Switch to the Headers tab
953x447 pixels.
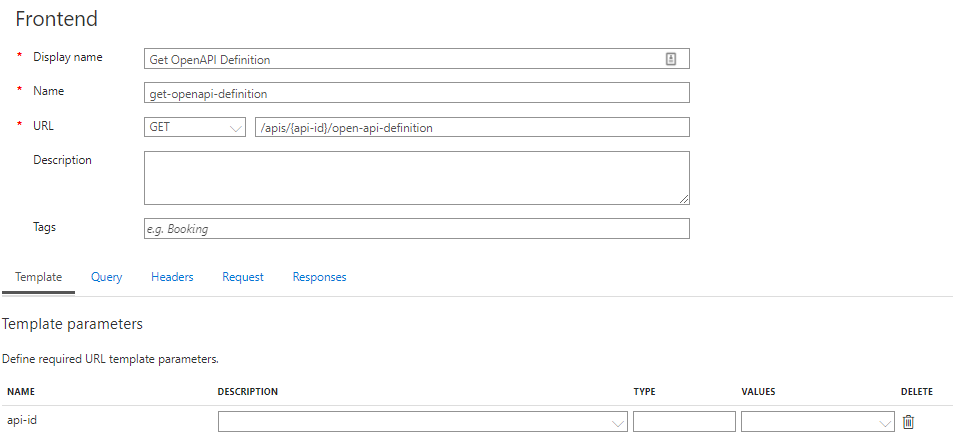point(172,277)
